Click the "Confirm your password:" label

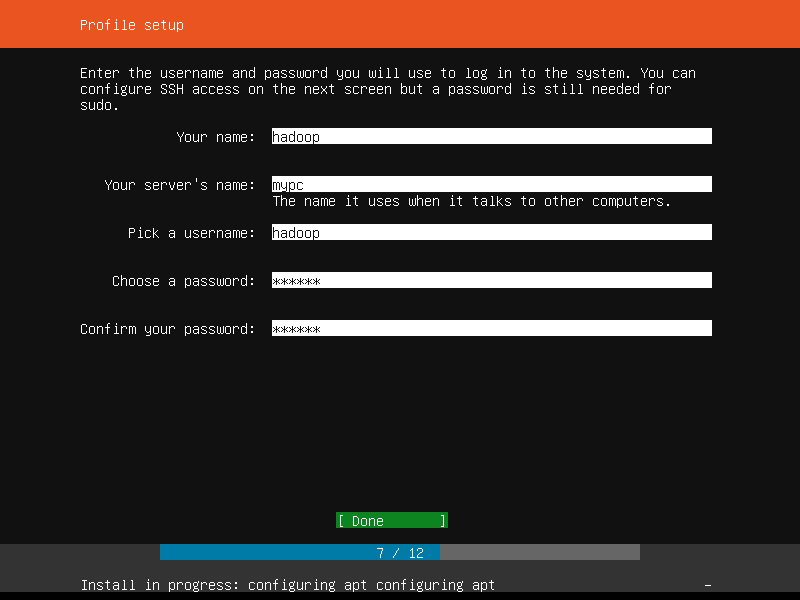(167, 329)
